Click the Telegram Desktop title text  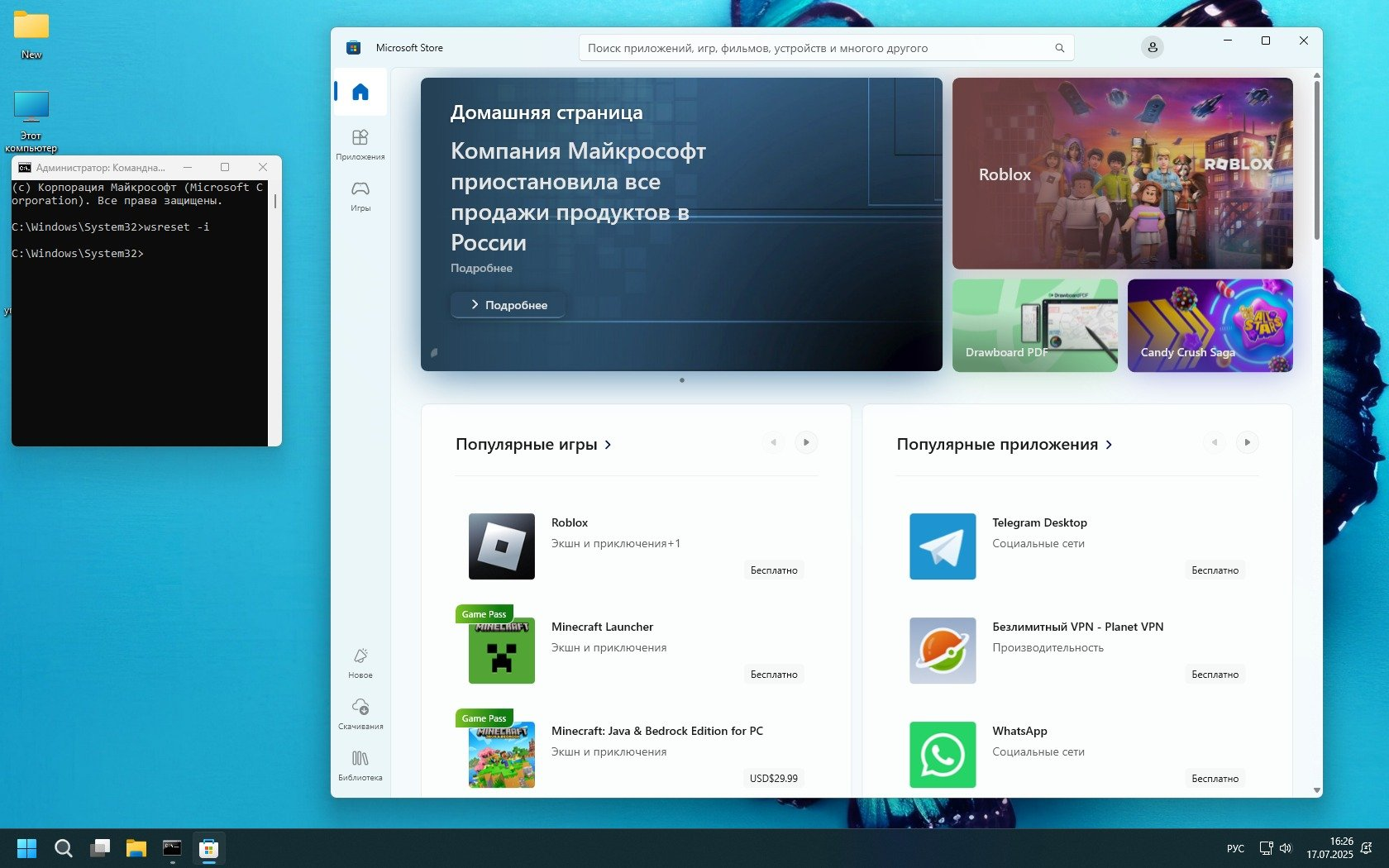[x=1039, y=522]
